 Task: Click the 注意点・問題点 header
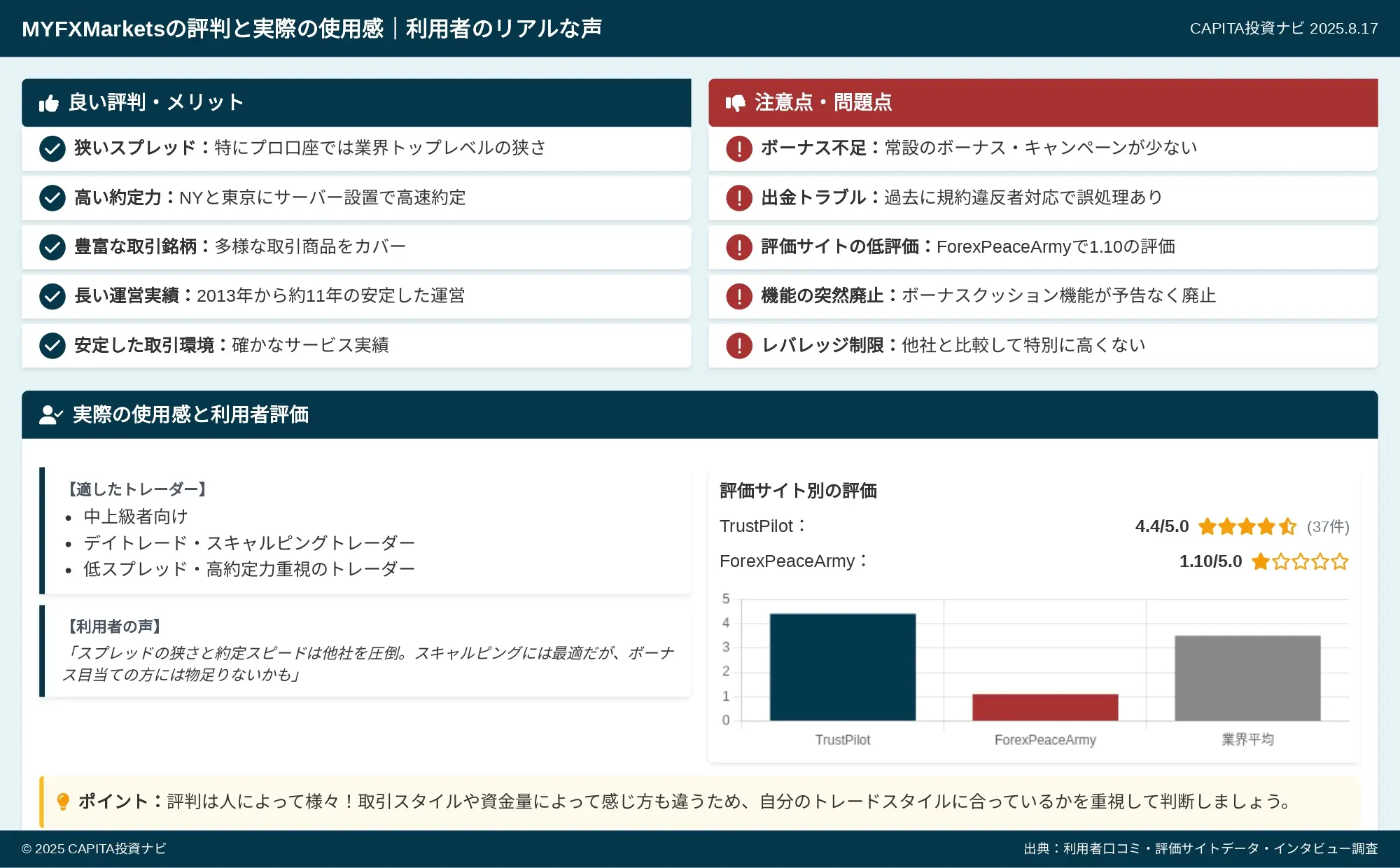[x=1043, y=103]
